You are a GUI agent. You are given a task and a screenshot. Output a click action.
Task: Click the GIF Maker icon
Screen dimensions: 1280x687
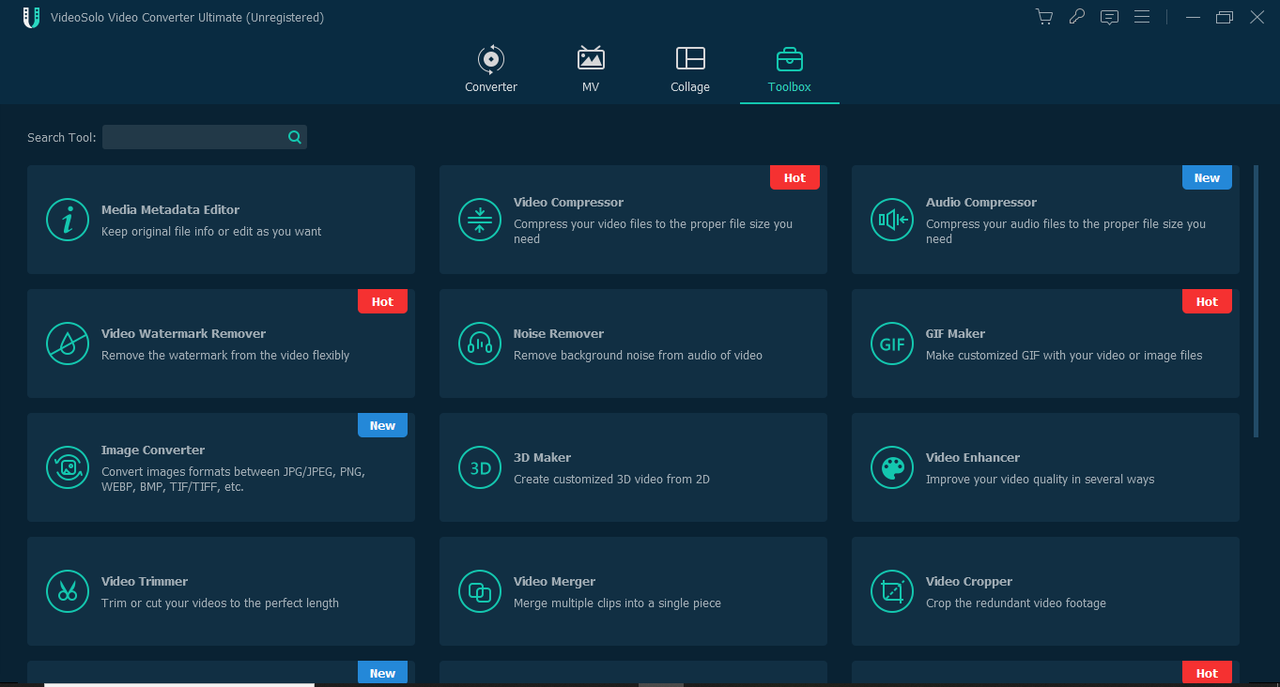coord(892,344)
